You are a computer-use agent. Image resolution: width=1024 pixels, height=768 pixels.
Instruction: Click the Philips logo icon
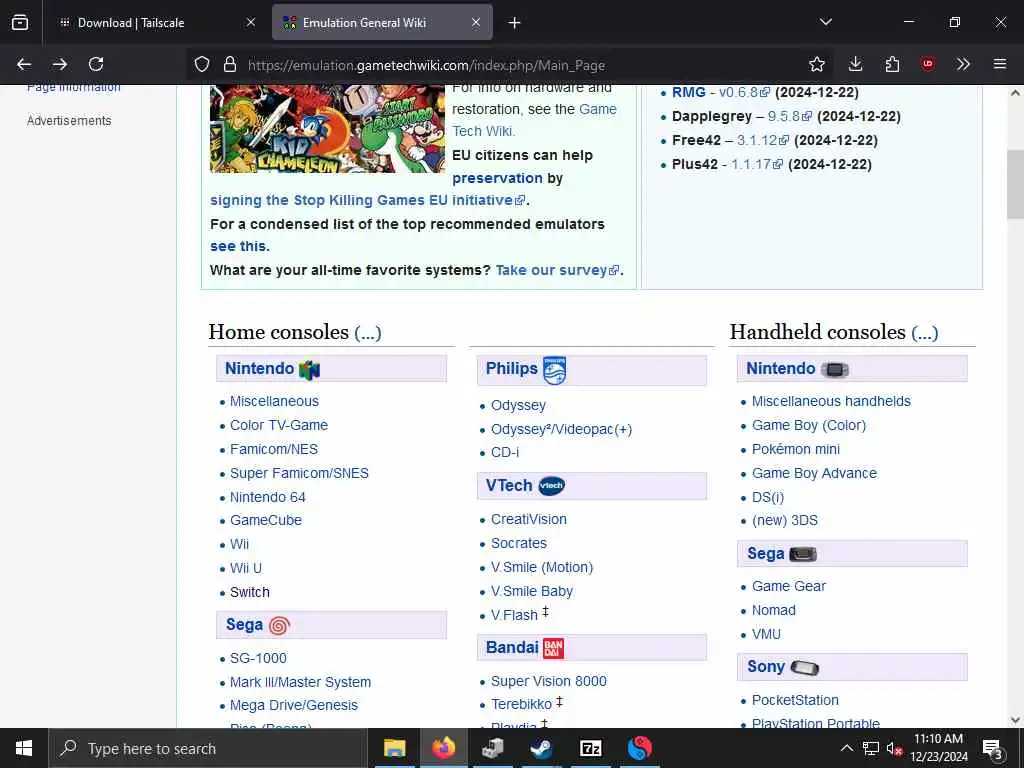coord(554,370)
